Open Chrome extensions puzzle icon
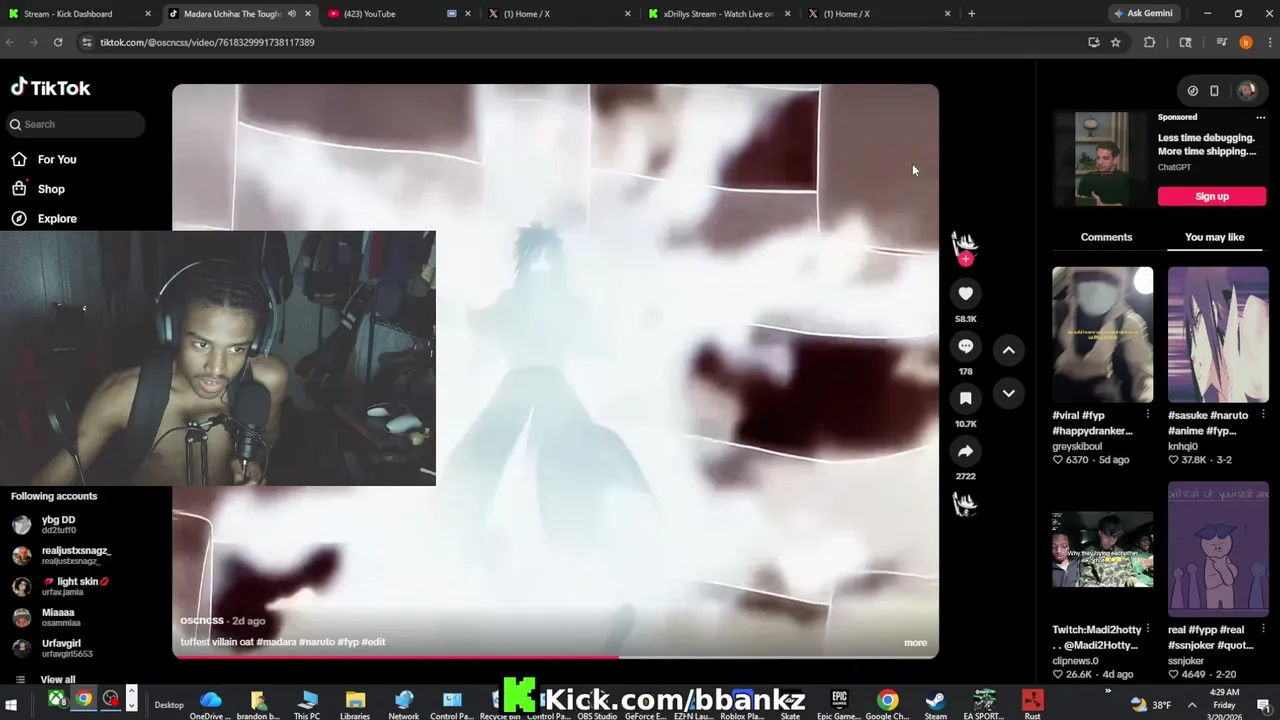The image size is (1280, 720). (x=1149, y=42)
